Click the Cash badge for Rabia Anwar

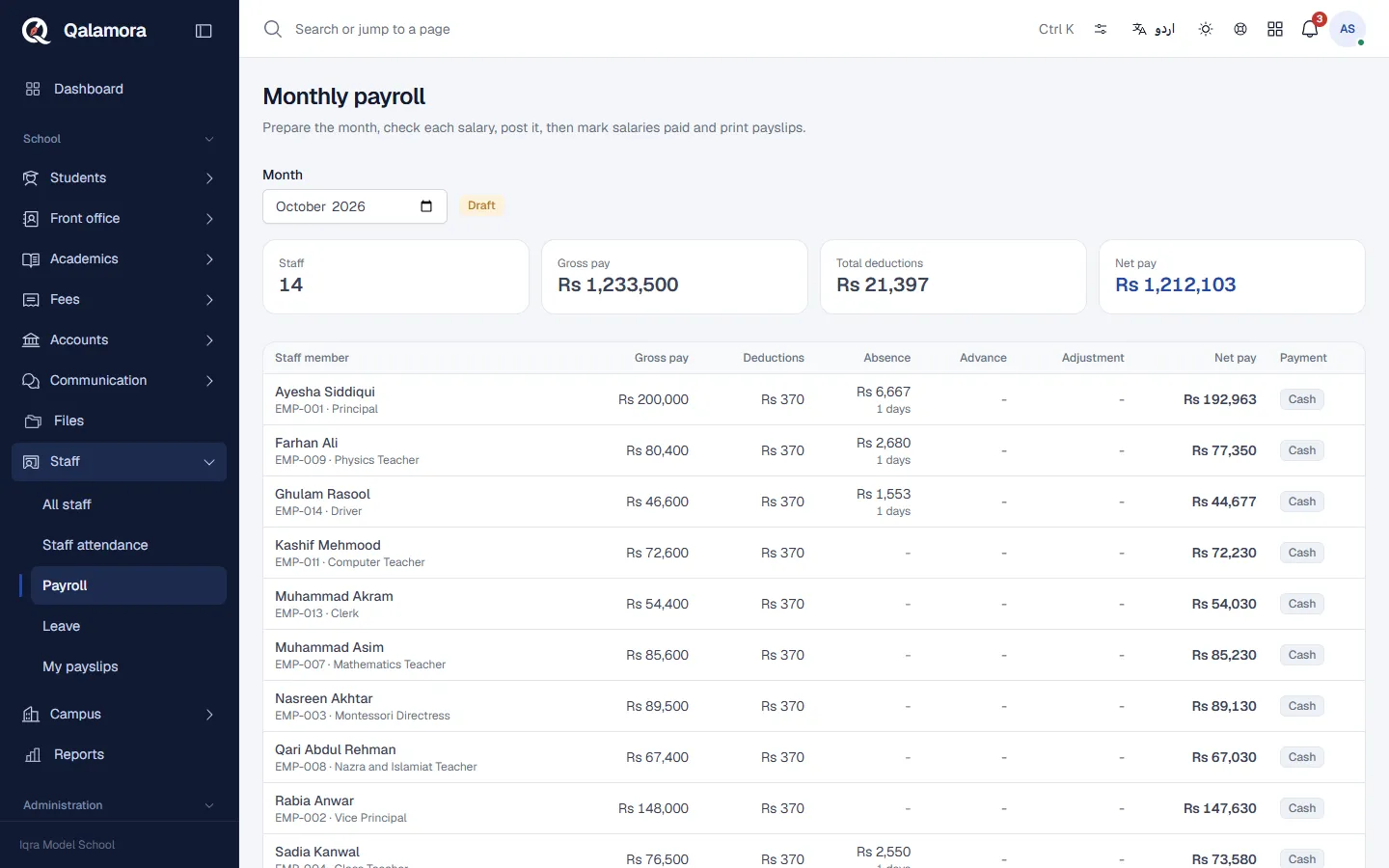click(x=1301, y=808)
